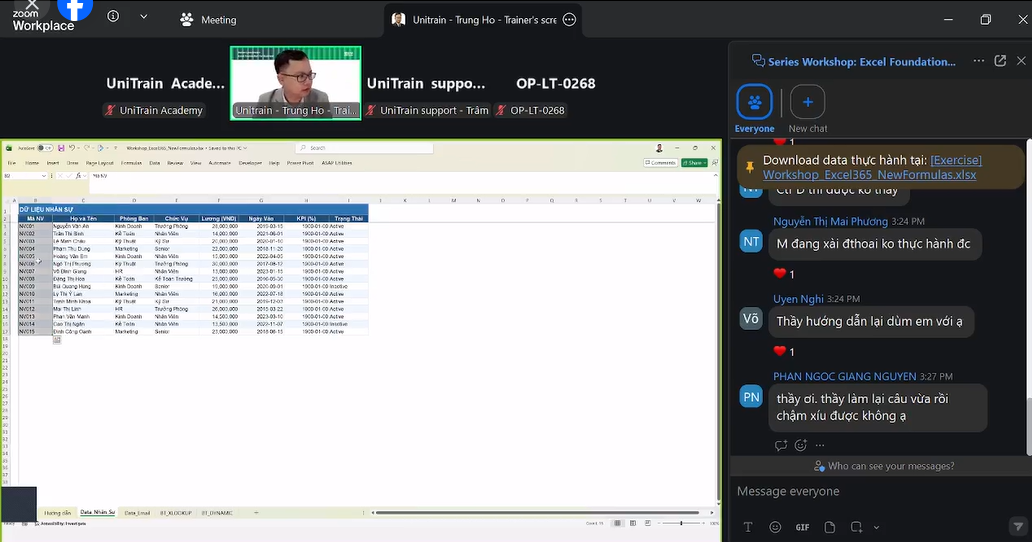Select the Trainer's screen tab
The width and height of the screenshot is (1032, 542).
coord(482,20)
